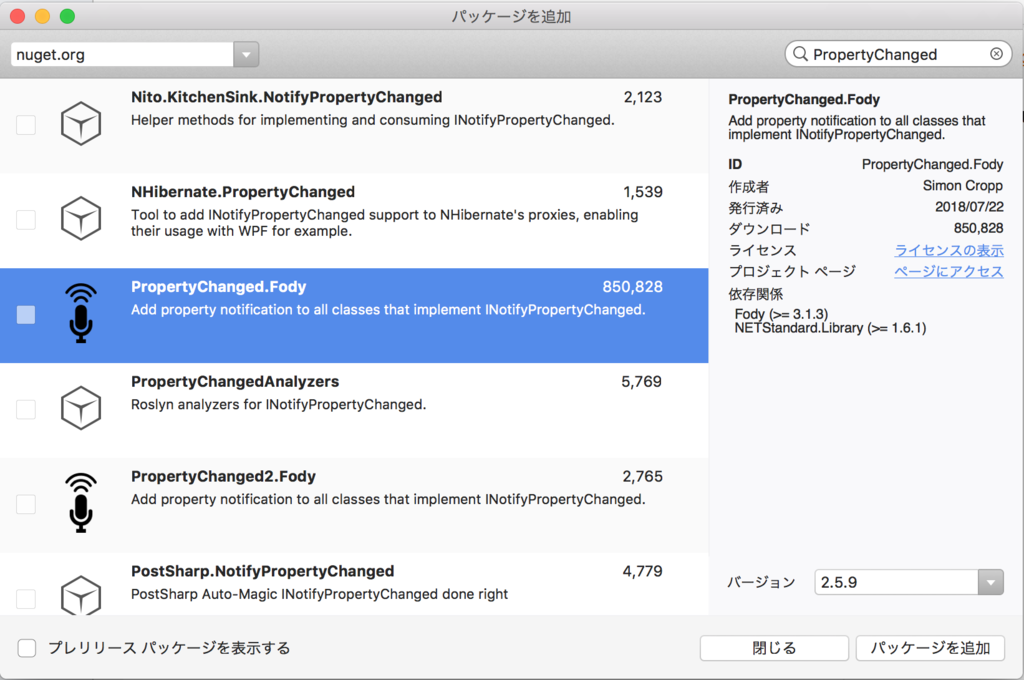Click the NHibernate.PropertyChanged package cube icon

pyautogui.click(x=81, y=218)
